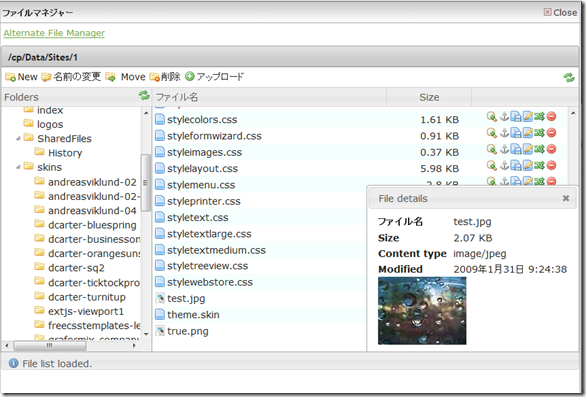
Task: Collapse the SharedFiles folder arrow
Action: pos(18,139)
